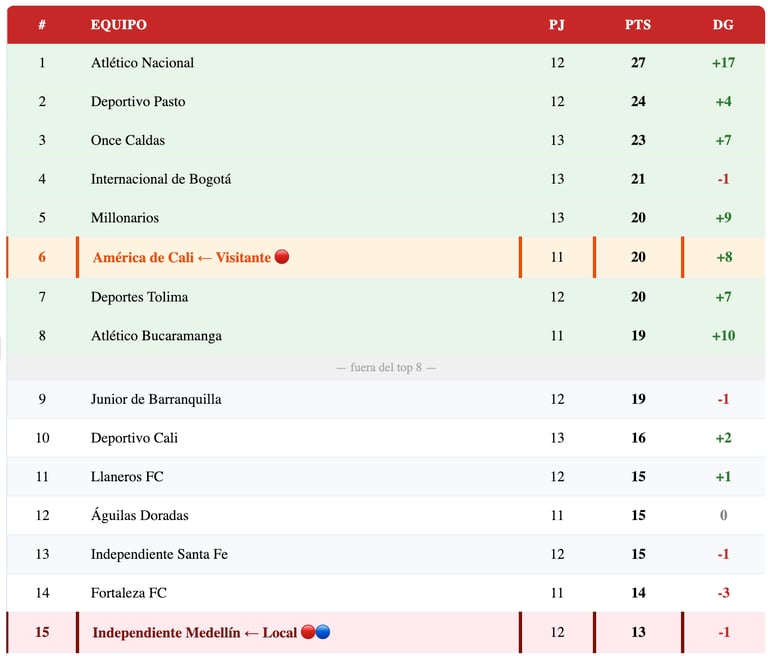The image size is (768, 656).
Task: Select Independiente Medellín Local row
Action: pos(386,632)
